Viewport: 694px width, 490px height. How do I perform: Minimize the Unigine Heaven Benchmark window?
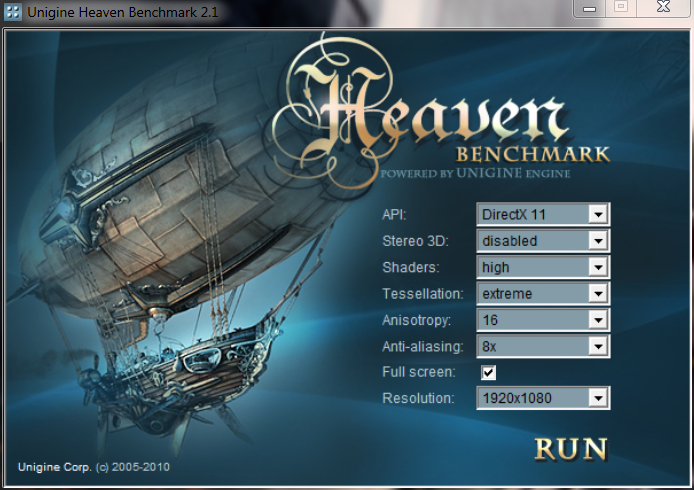(590, 8)
